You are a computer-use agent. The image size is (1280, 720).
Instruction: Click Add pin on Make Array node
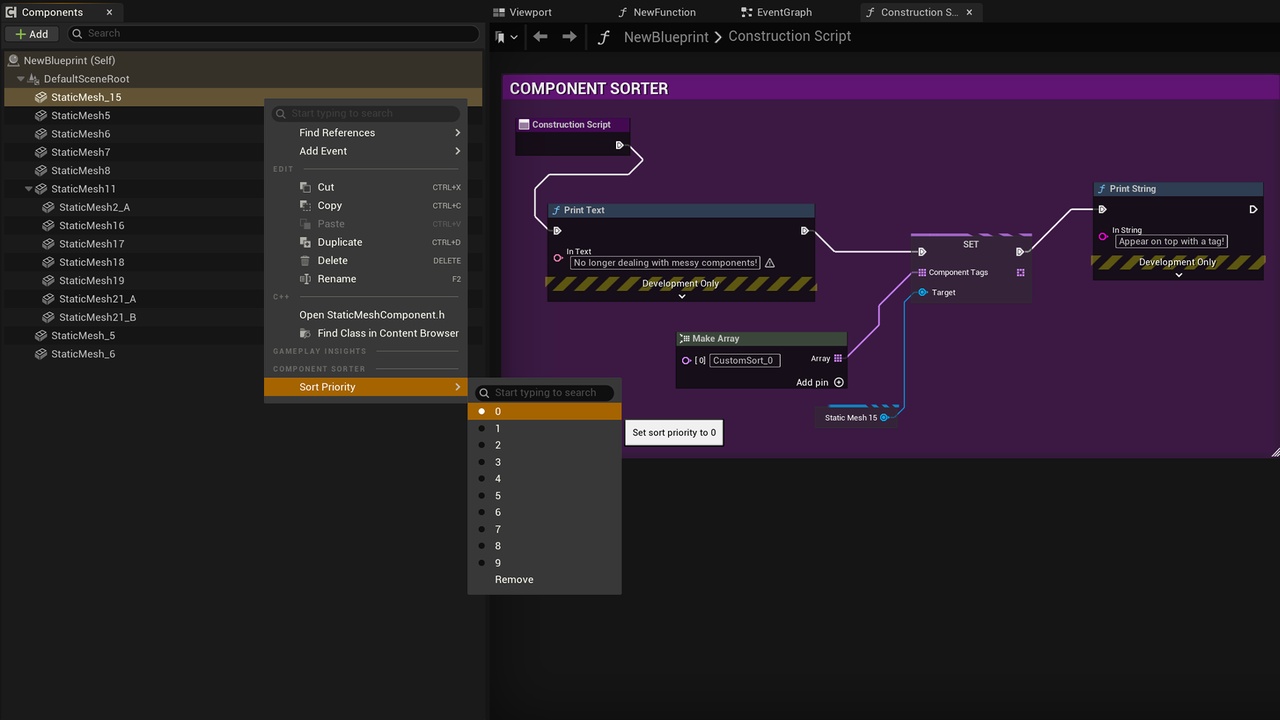[820, 382]
